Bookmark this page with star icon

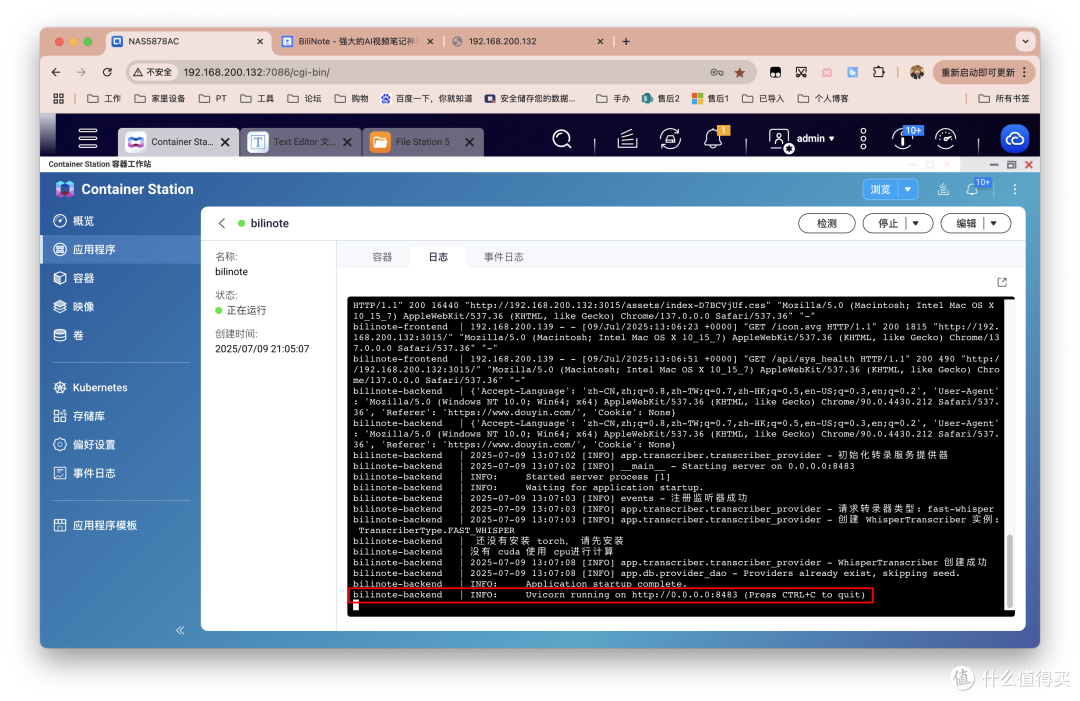[x=740, y=72]
